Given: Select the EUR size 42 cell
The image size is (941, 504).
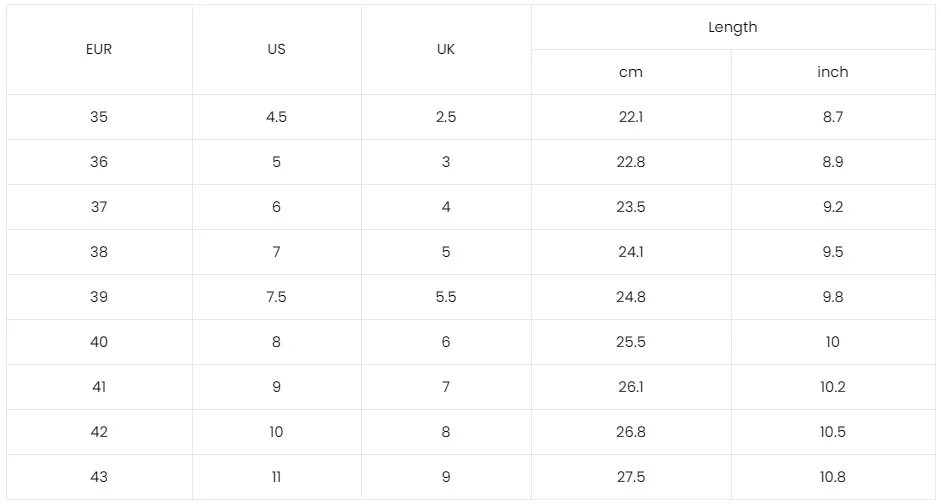Looking at the screenshot, I should pos(99,432).
